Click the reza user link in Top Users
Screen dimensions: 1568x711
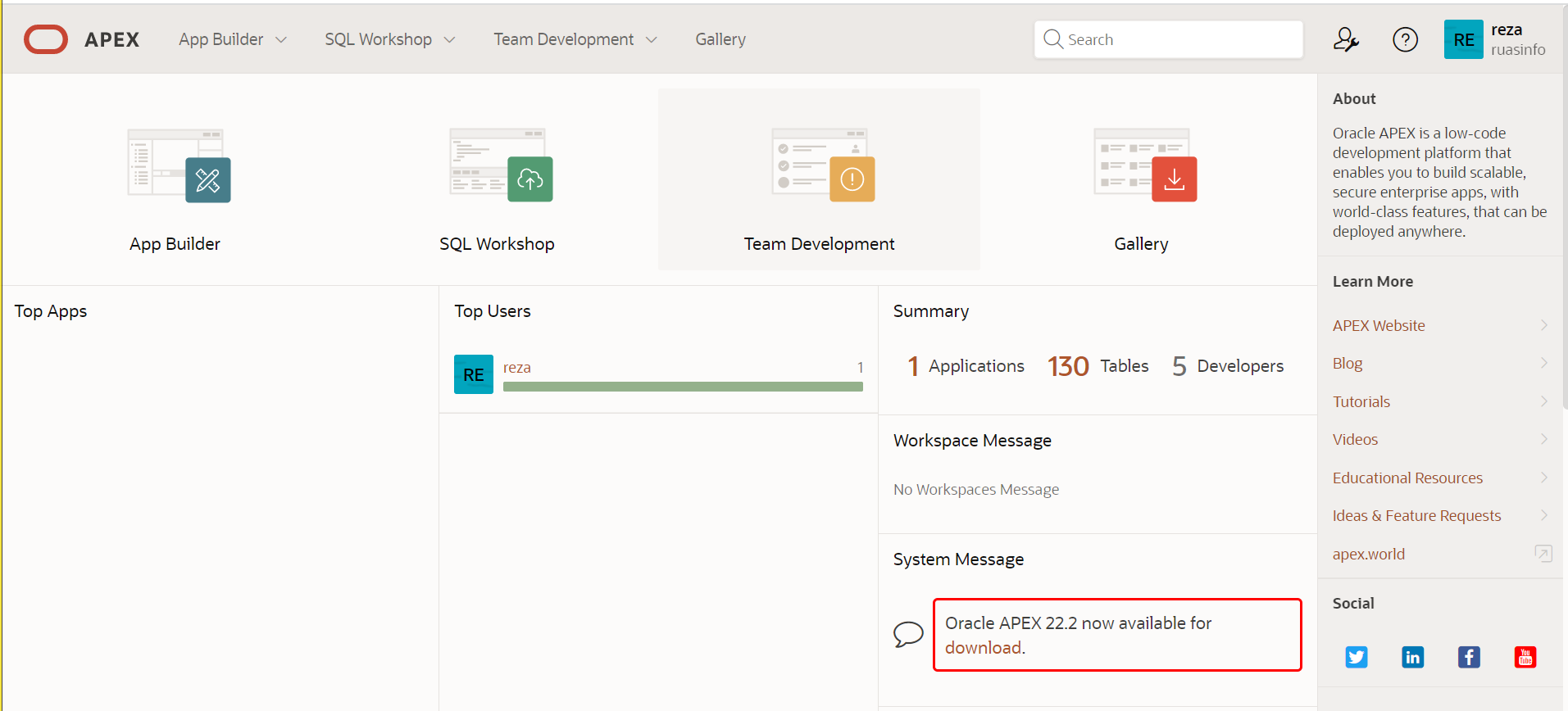517,367
